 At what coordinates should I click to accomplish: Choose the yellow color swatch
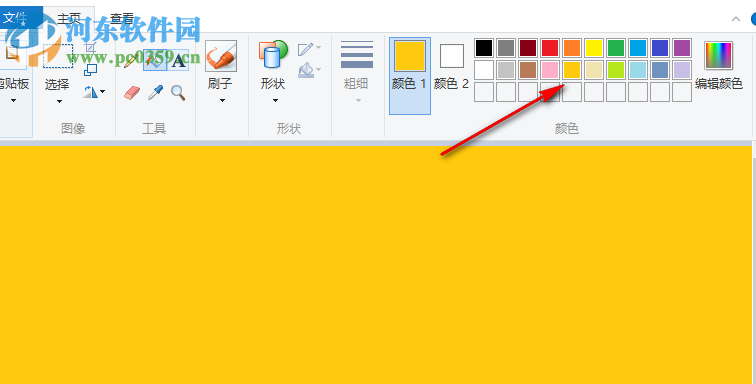tap(594, 48)
